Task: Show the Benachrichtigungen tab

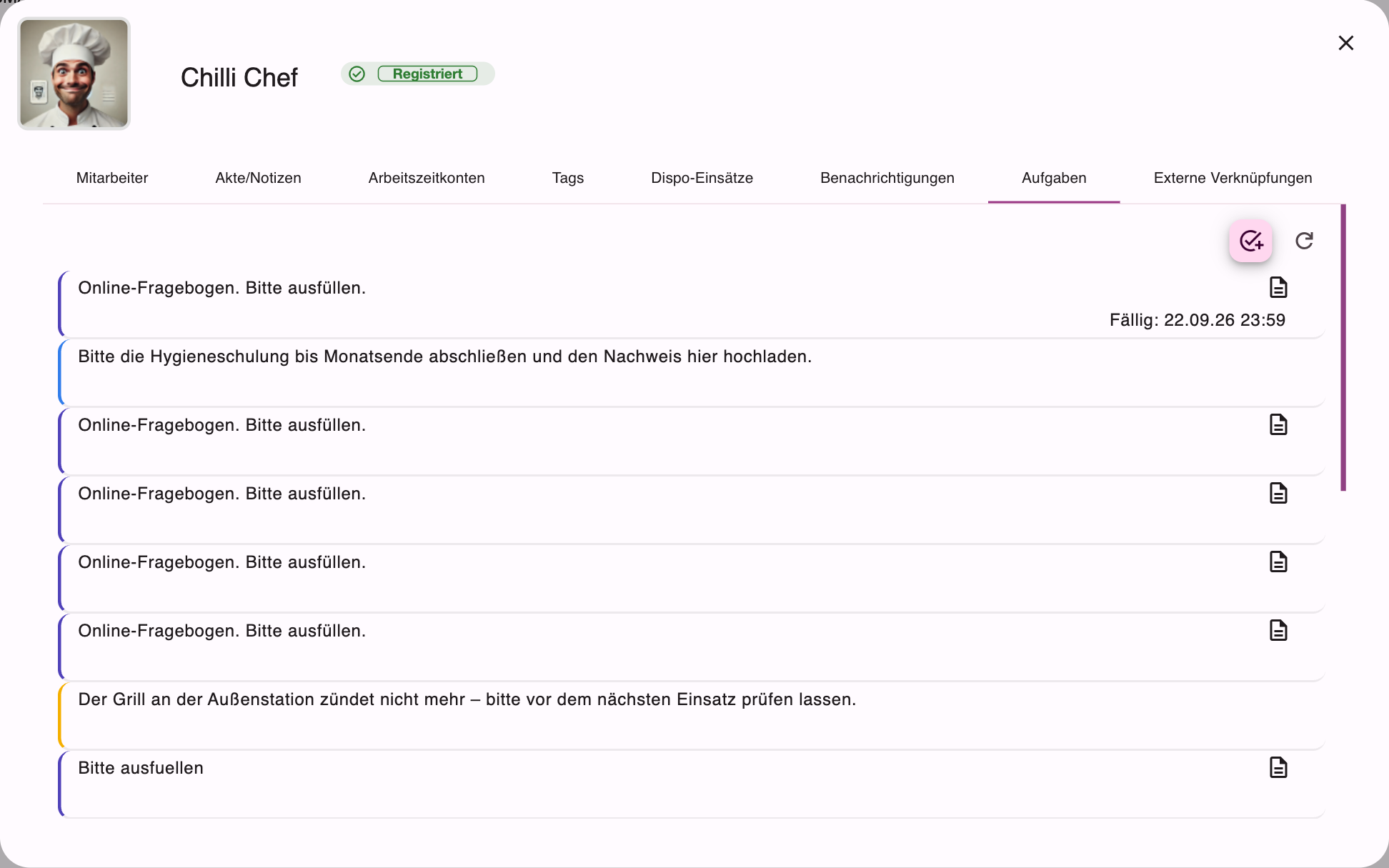Action: click(x=887, y=178)
